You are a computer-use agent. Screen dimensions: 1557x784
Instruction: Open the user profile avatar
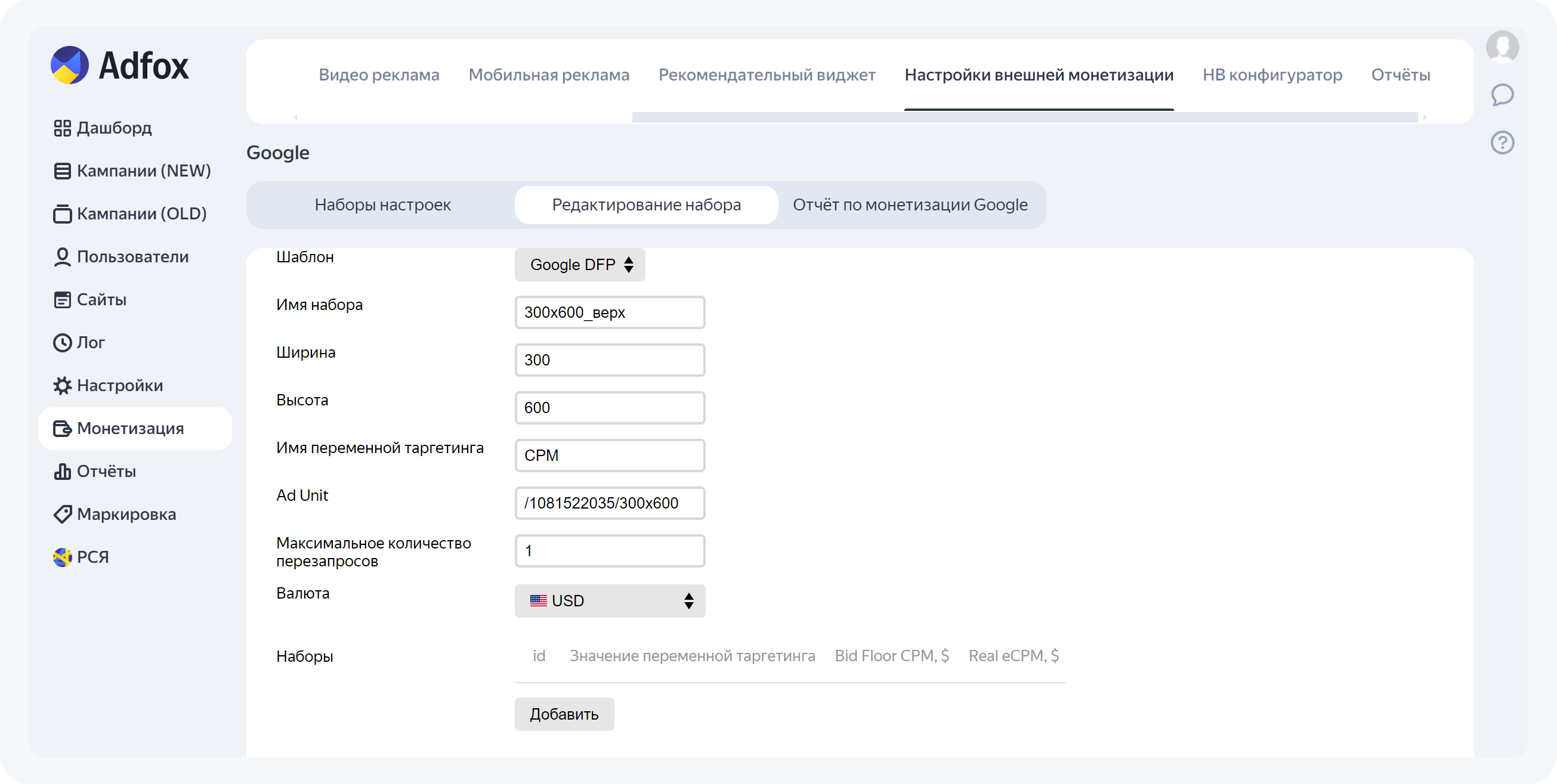pyautogui.click(x=1502, y=47)
